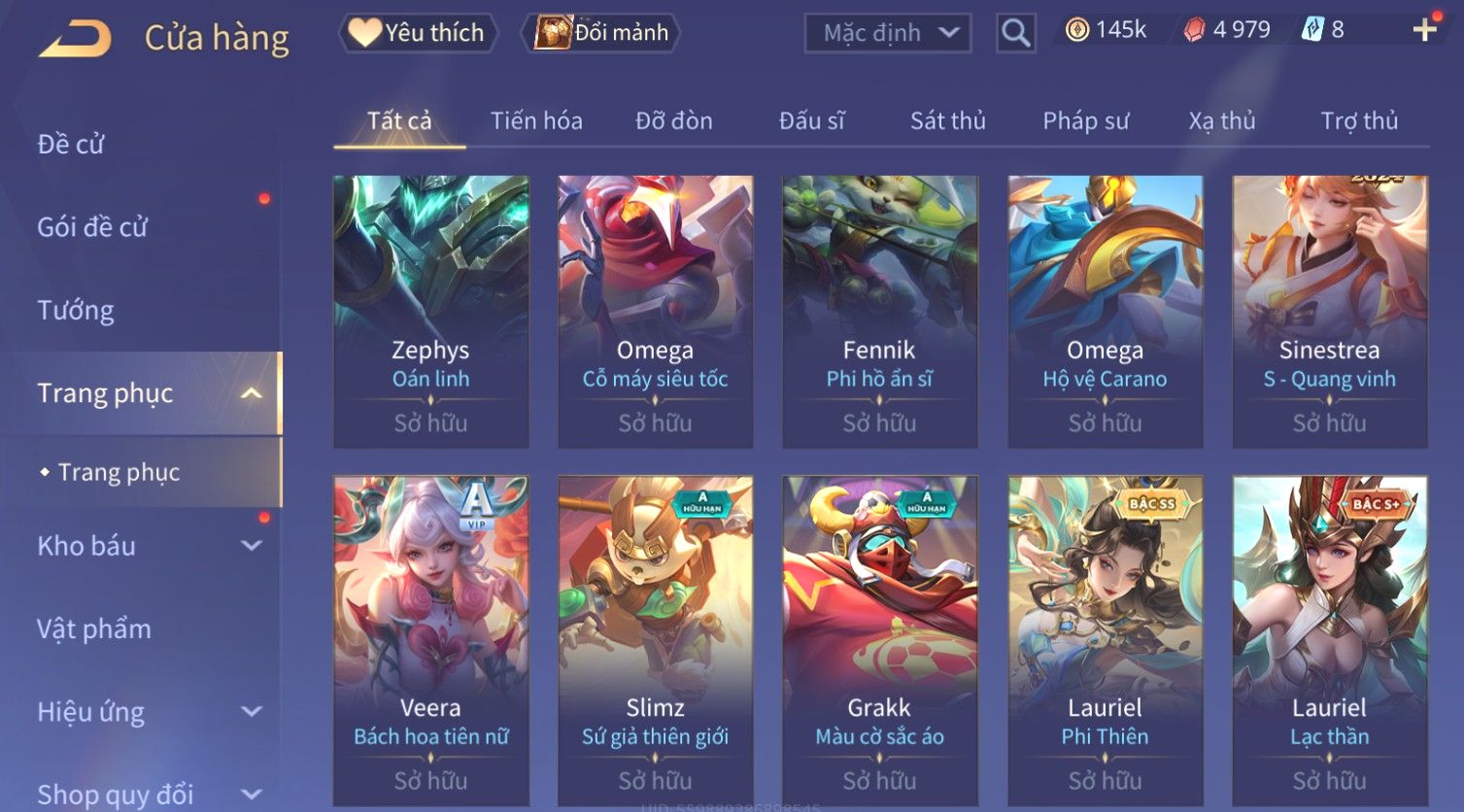1464x812 pixels.
Task: Click the gold coin balance icon
Action: coord(1076,30)
